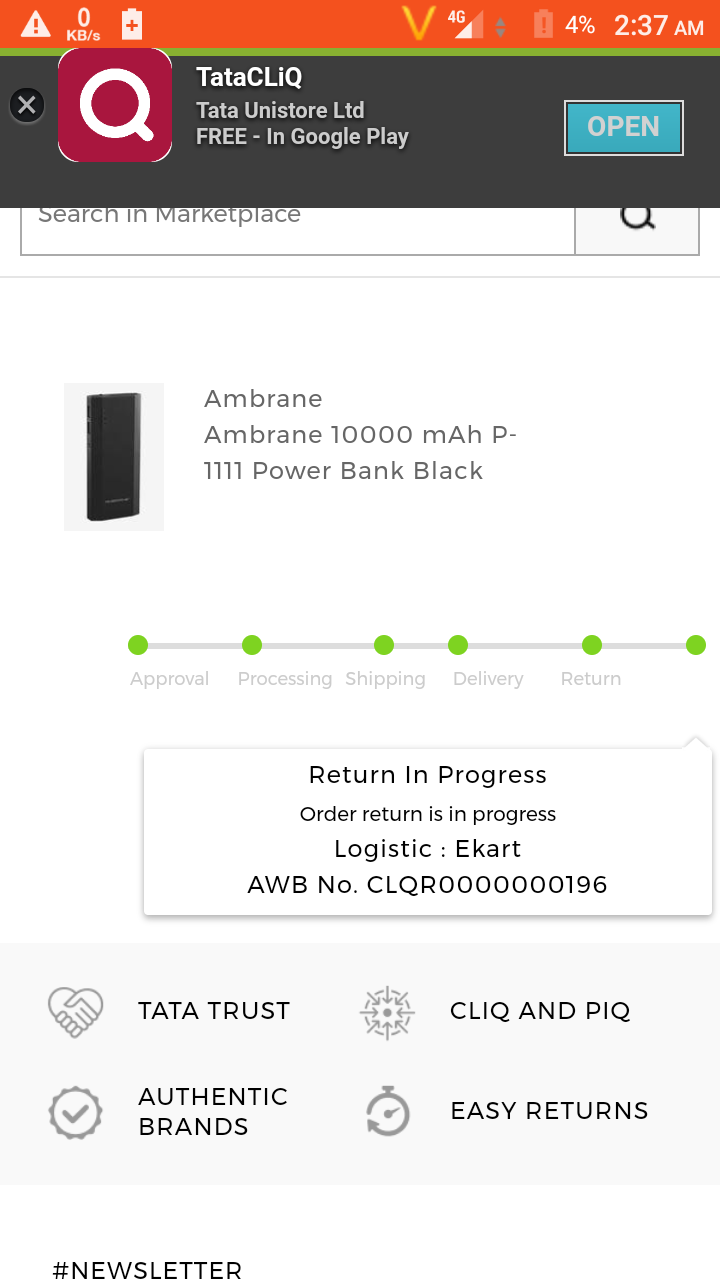Screen dimensions: 720x1280
Task: Select the Shipping stage marker
Action: [384, 645]
